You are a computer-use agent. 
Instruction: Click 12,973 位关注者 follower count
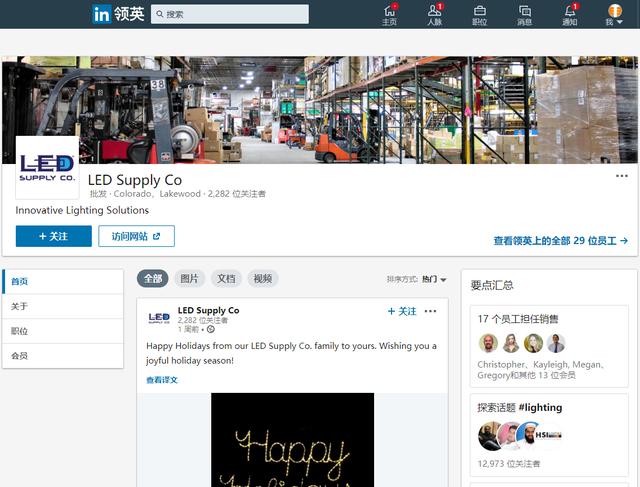pyautogui.click(x=509, y=464)
